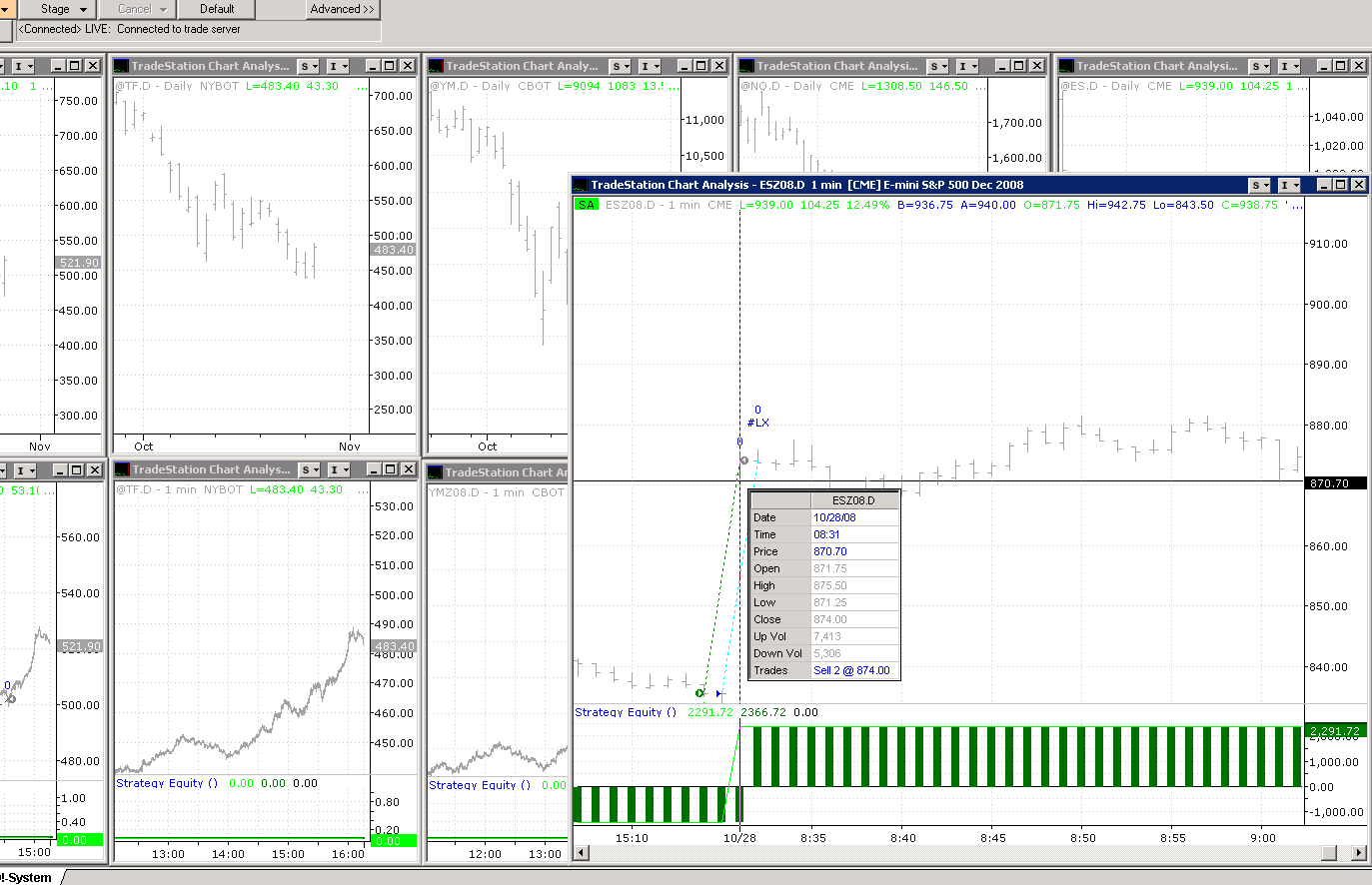
Task: Click the YMZ08.D 1 min chart window icon
Action: pyautogui.click(x=435, y=471)
